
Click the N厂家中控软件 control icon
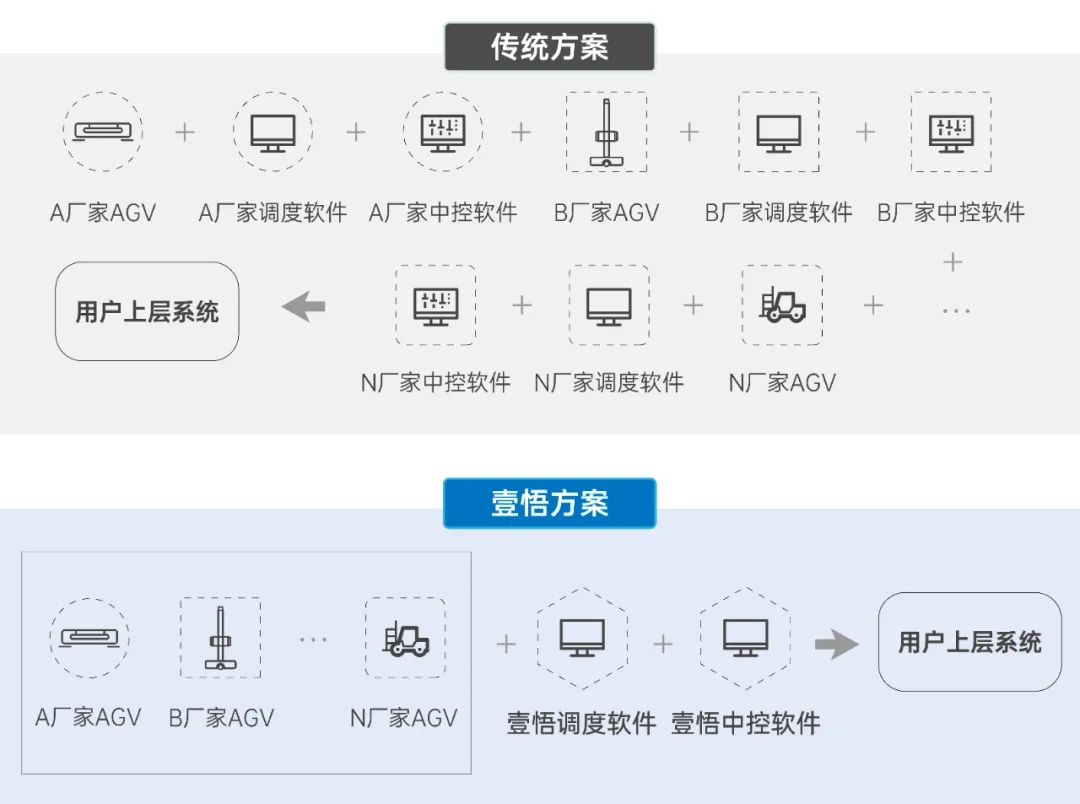pyautogui.click(x=435, y=305)
